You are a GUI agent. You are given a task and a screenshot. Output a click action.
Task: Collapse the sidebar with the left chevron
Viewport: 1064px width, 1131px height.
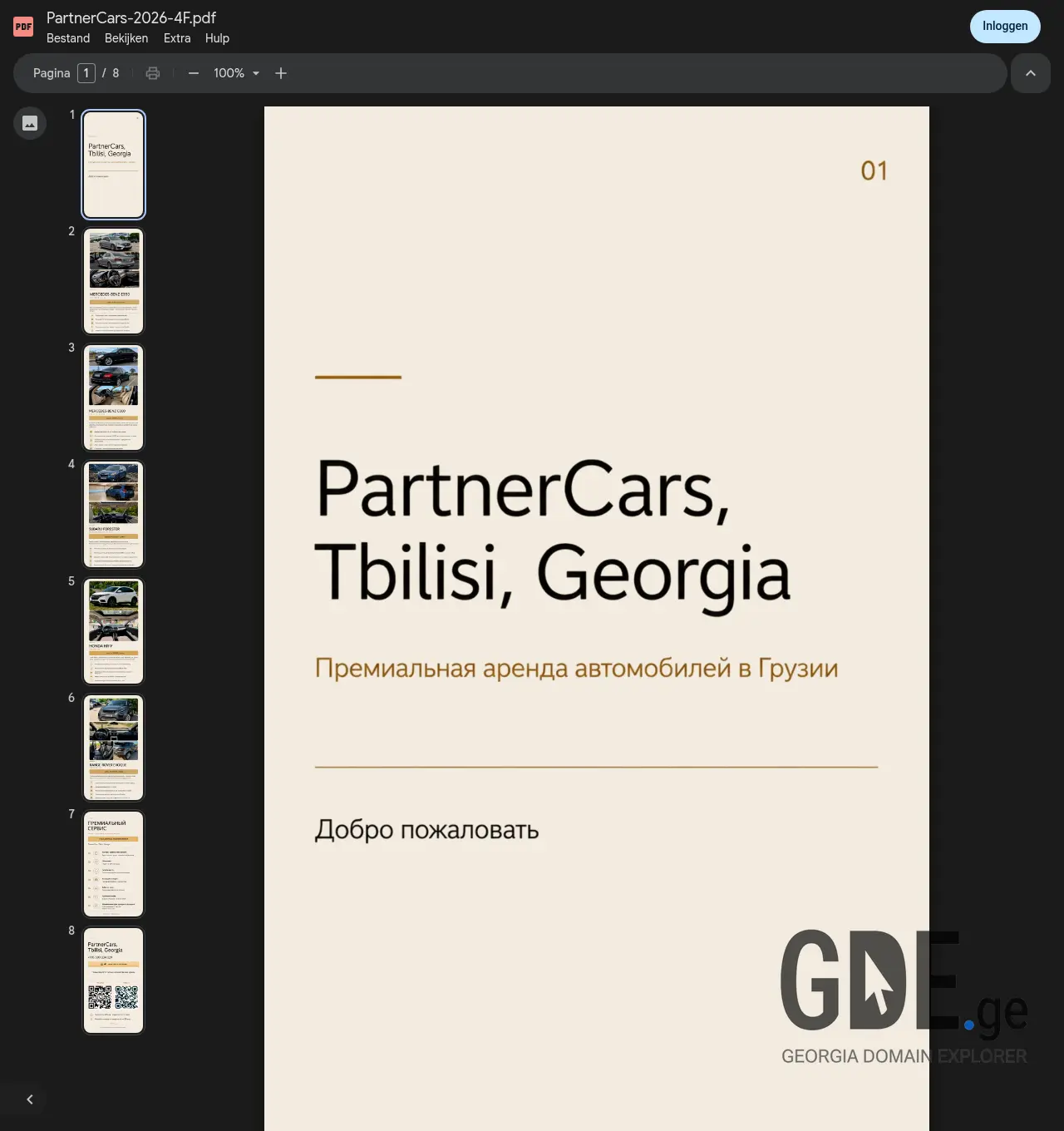tap(30, 1099)
